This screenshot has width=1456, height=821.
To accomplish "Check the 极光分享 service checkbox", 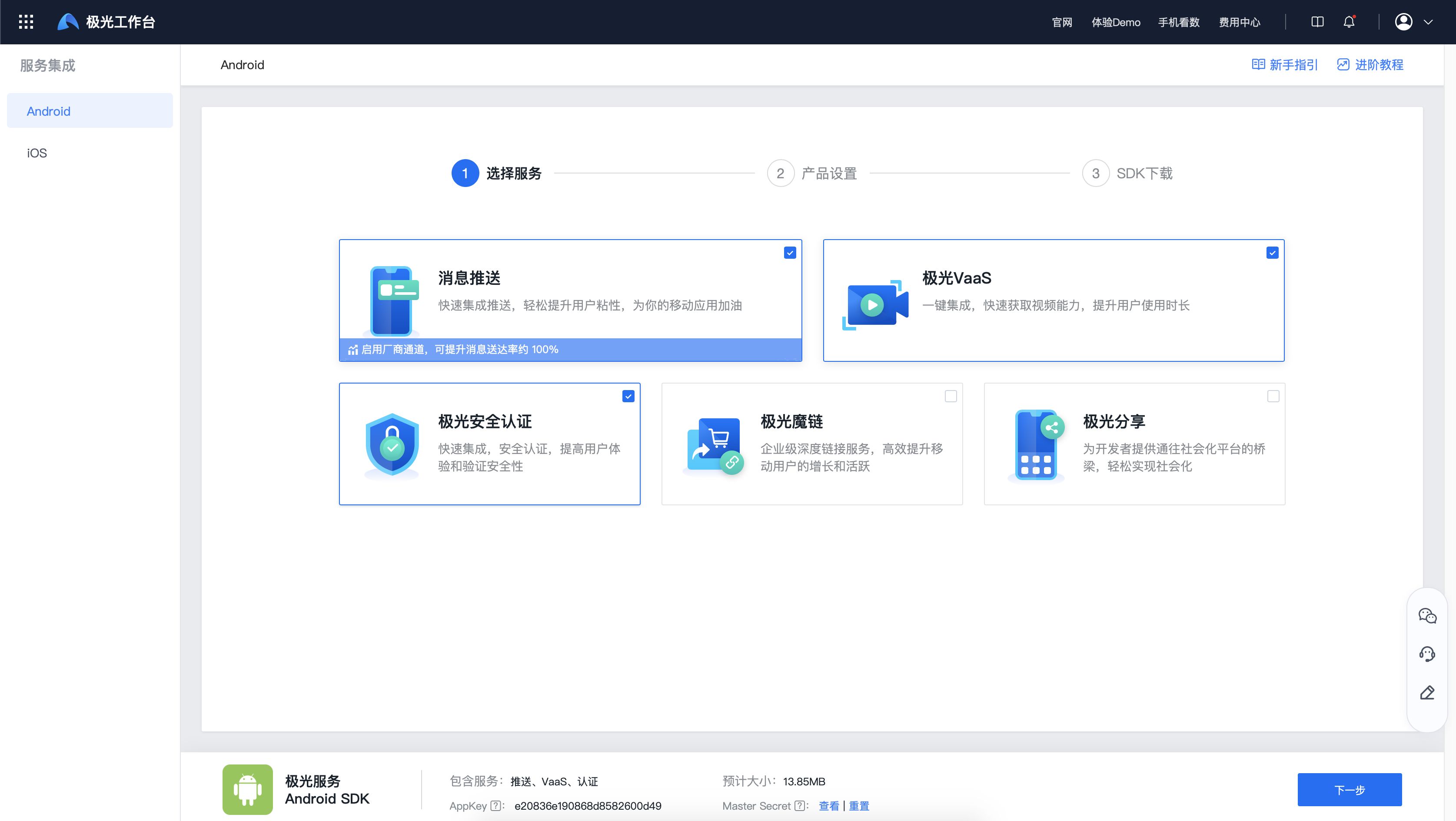I will tap(1273, 396).
